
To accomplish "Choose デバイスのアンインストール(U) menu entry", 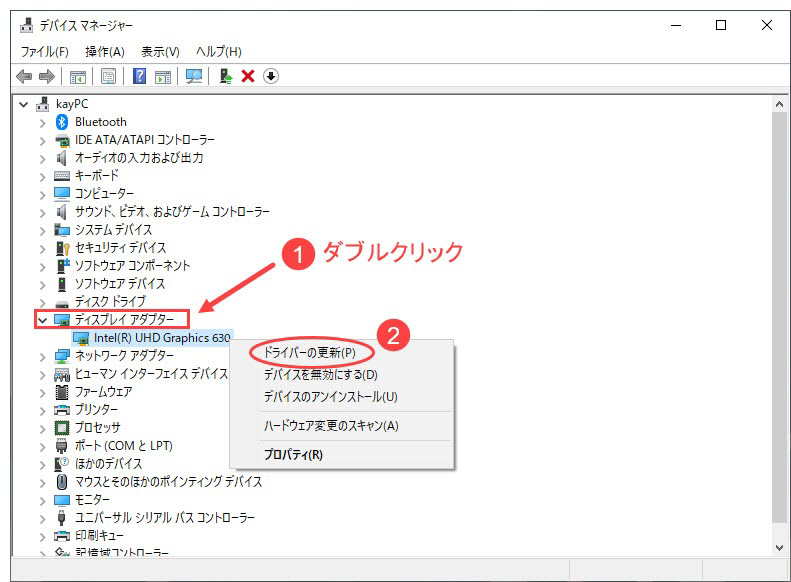I will click(x=330, y=396).
